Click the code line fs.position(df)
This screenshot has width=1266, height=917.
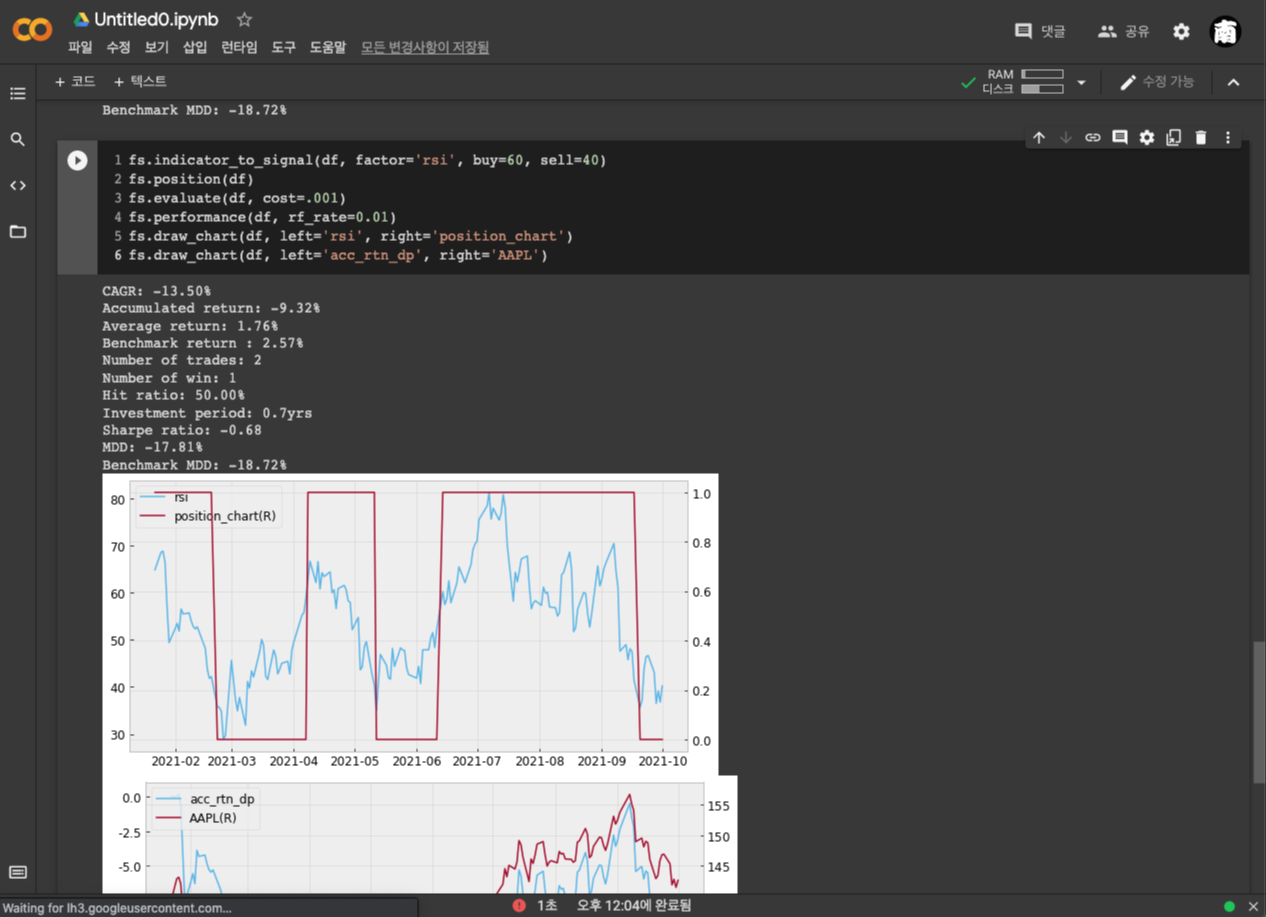pos(191,179)
